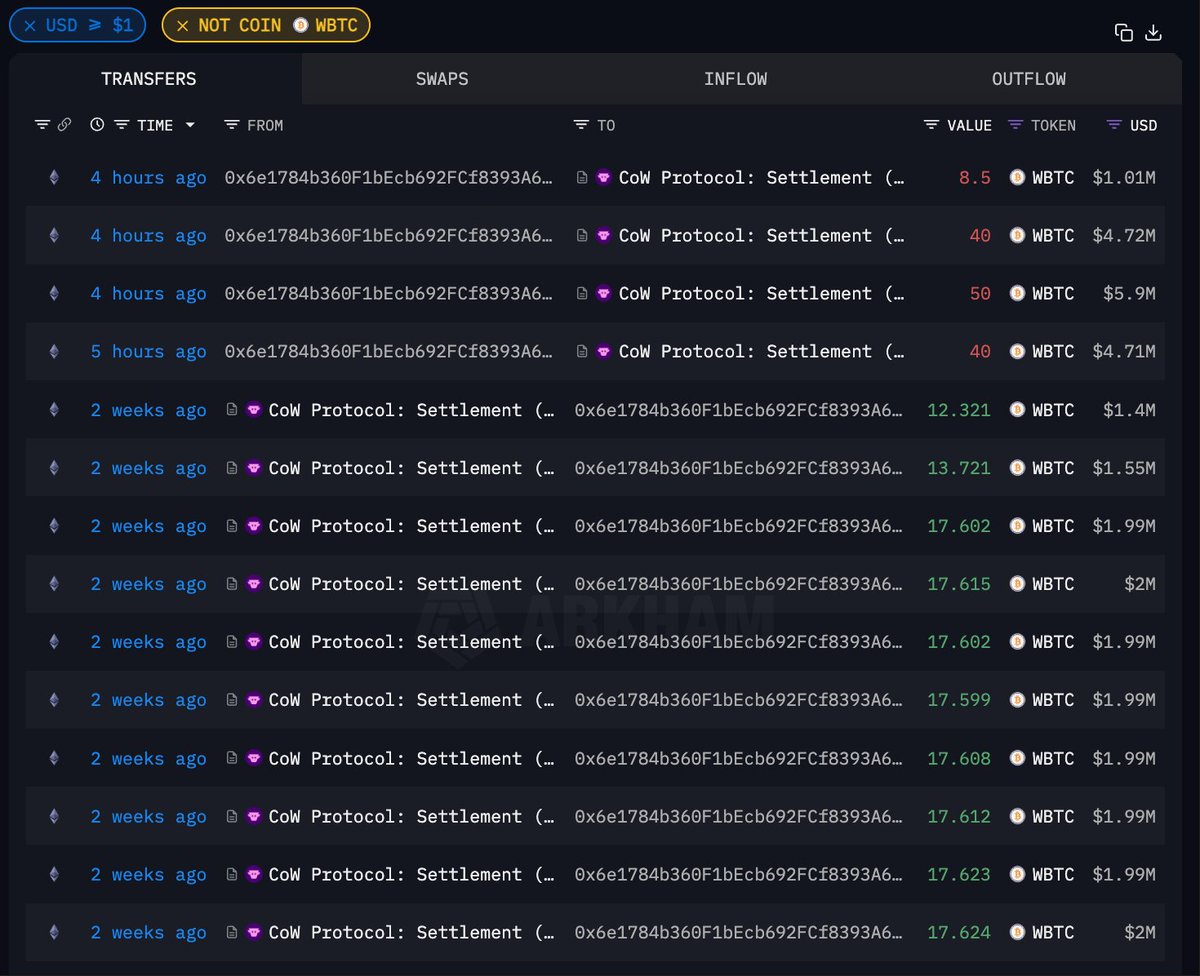Viewport: 1200px width, 976px height.
Task: Click sender address 0x6e1784b360F1 in $4.72M row
Action: point(388,236)
